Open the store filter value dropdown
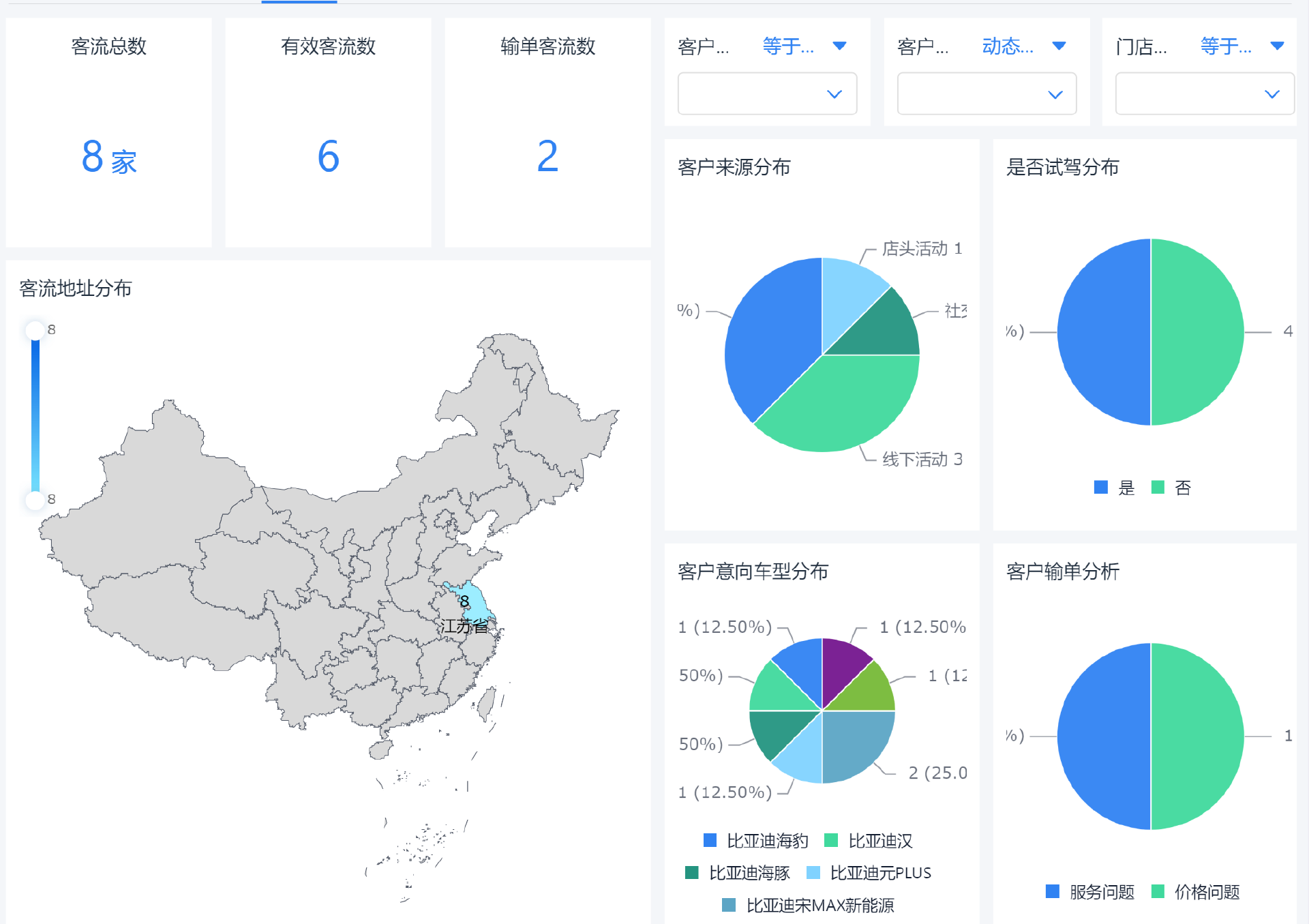Screen dimensions: 1309x924 [x=1205, y=94]
